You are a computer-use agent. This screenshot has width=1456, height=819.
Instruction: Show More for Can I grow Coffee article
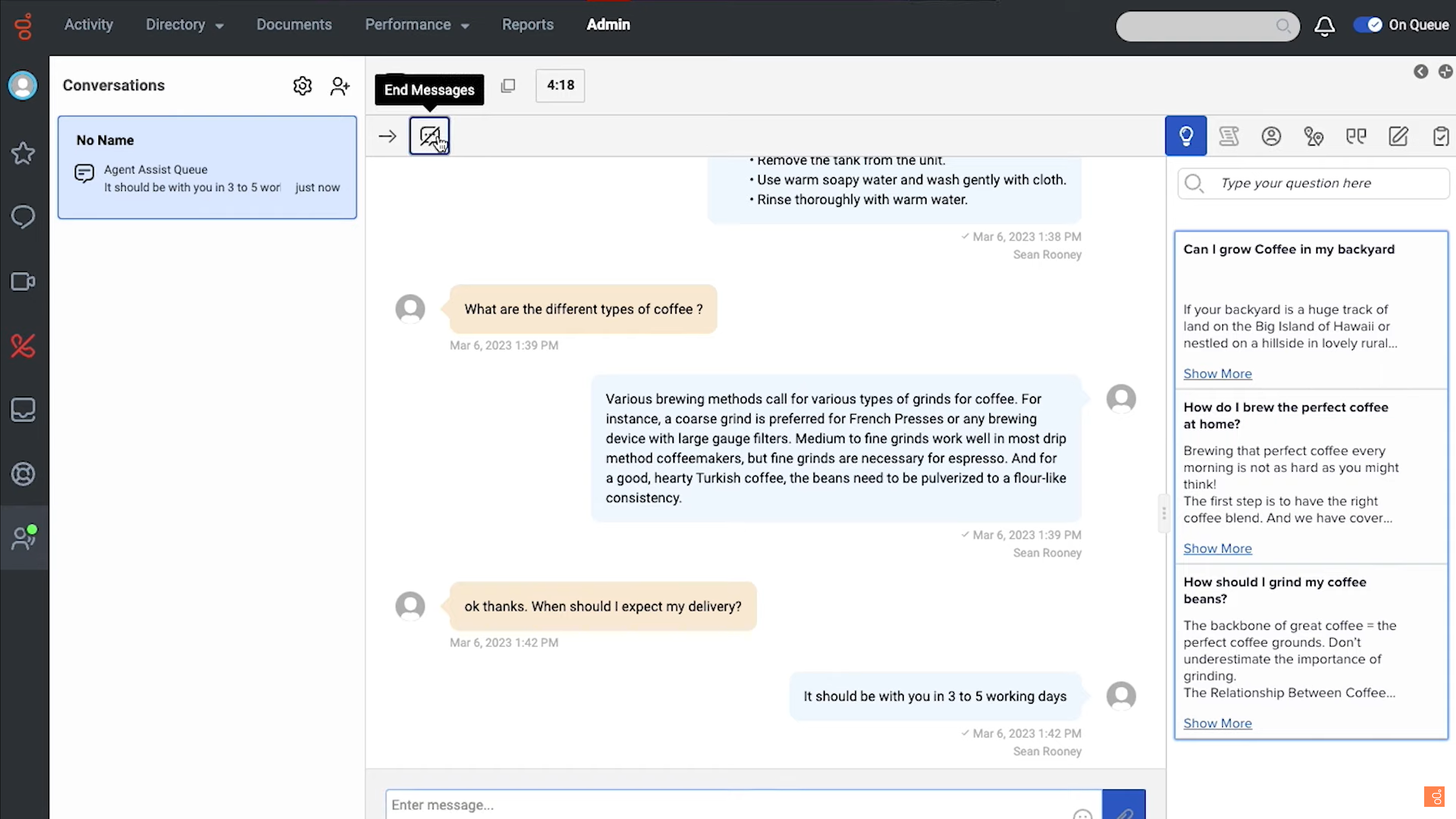tap(1217, 373)
